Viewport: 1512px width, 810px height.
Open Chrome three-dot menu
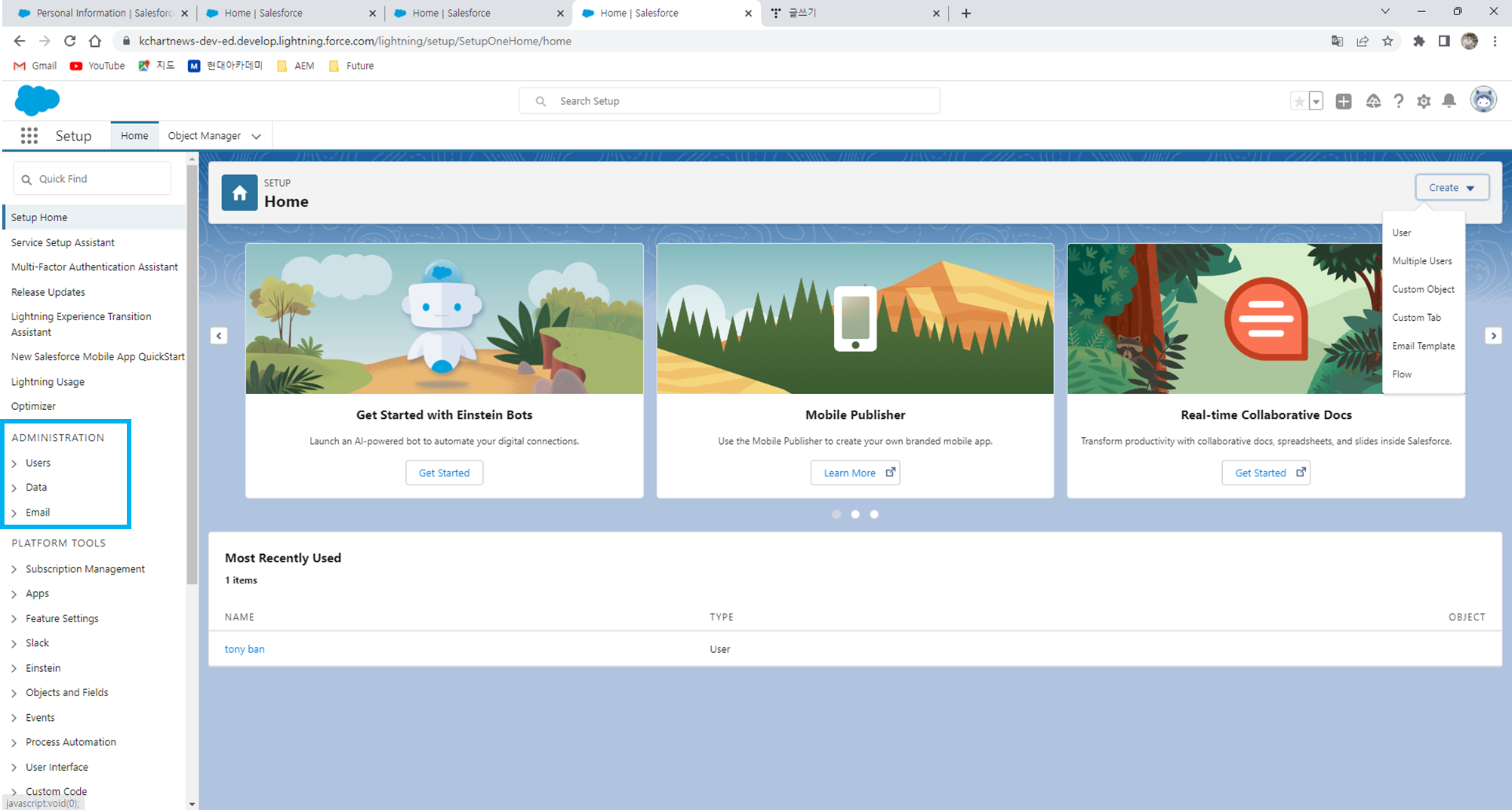[x=1495, y=41]
